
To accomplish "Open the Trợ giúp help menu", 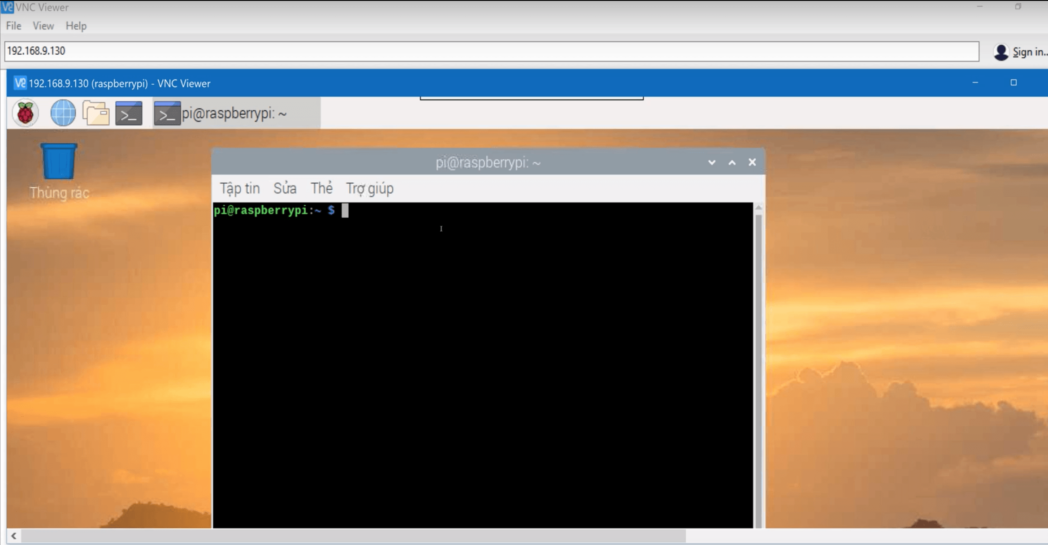I will [x=369, y=188].
